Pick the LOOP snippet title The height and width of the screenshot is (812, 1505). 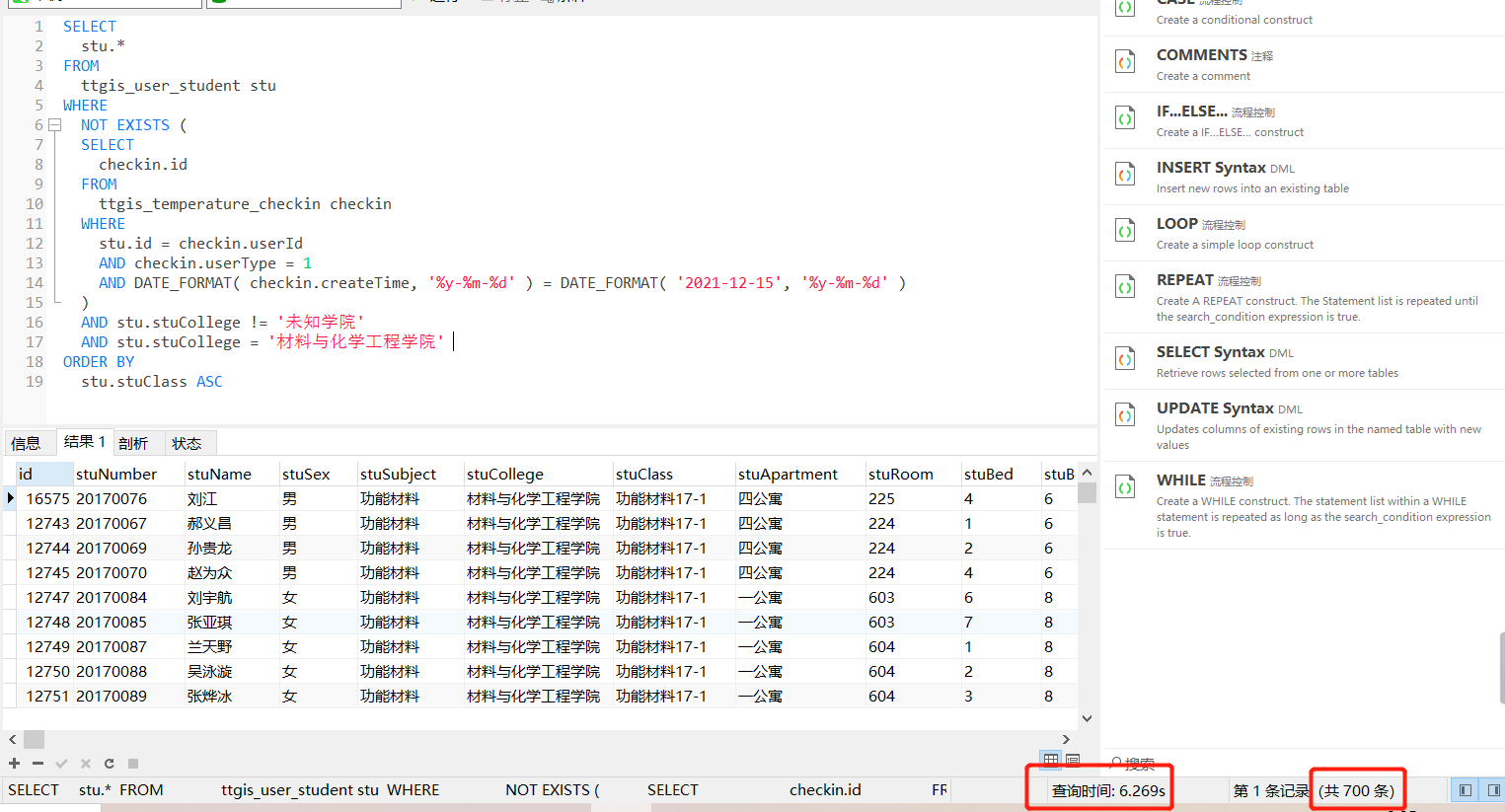[x=1176, y=224]
